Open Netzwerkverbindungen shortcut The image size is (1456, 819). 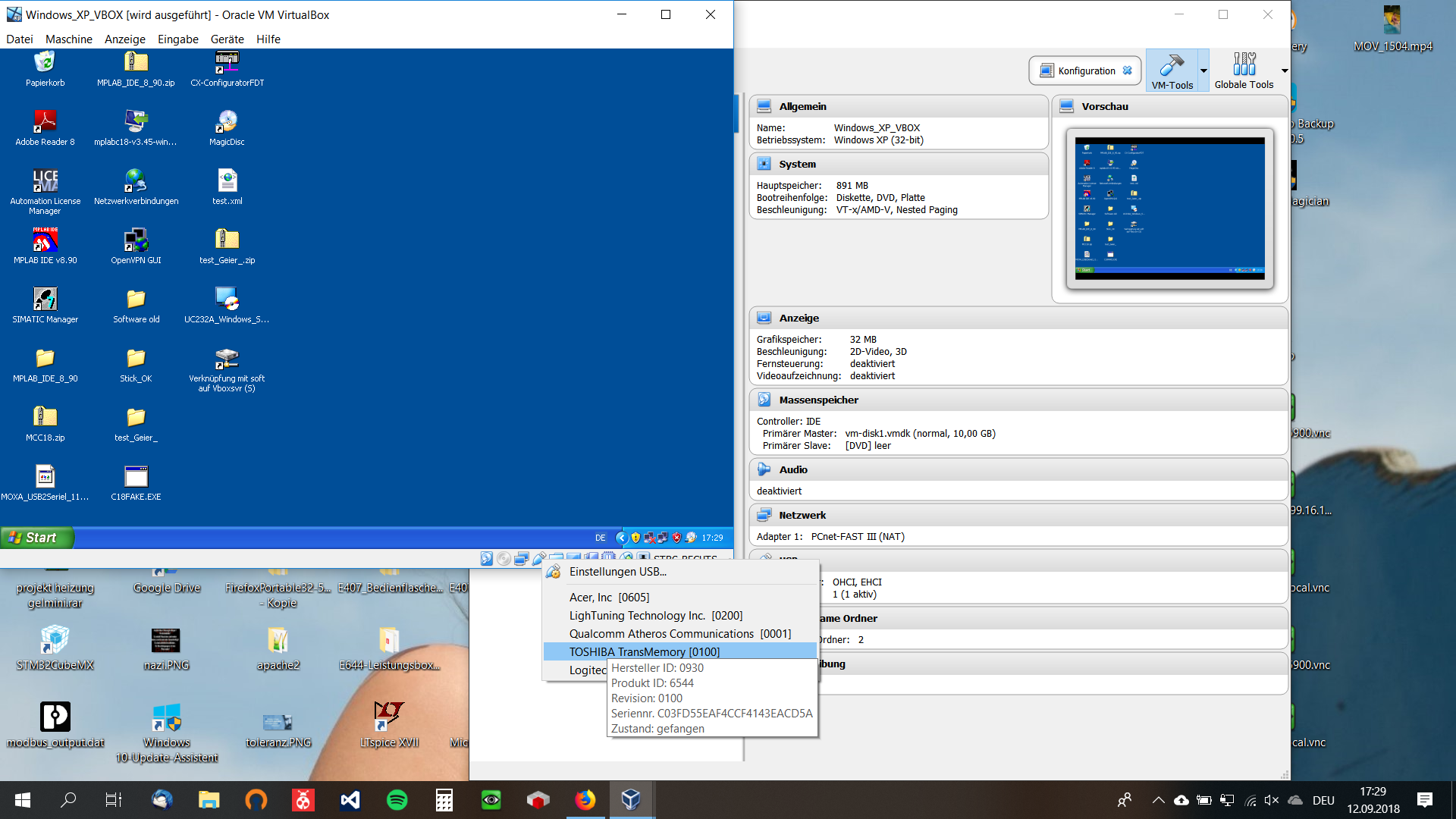(136, 187)
